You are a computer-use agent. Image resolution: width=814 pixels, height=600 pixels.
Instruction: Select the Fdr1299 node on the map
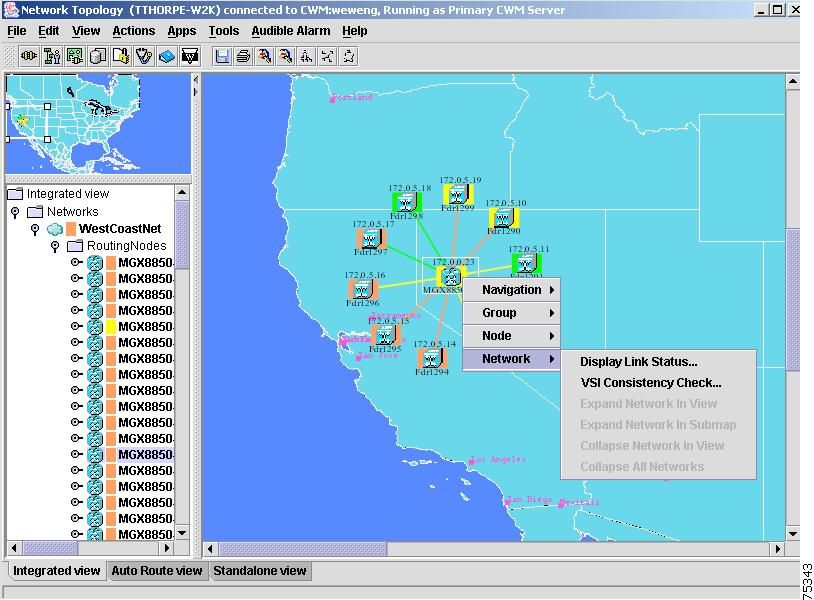coord(458,195)
